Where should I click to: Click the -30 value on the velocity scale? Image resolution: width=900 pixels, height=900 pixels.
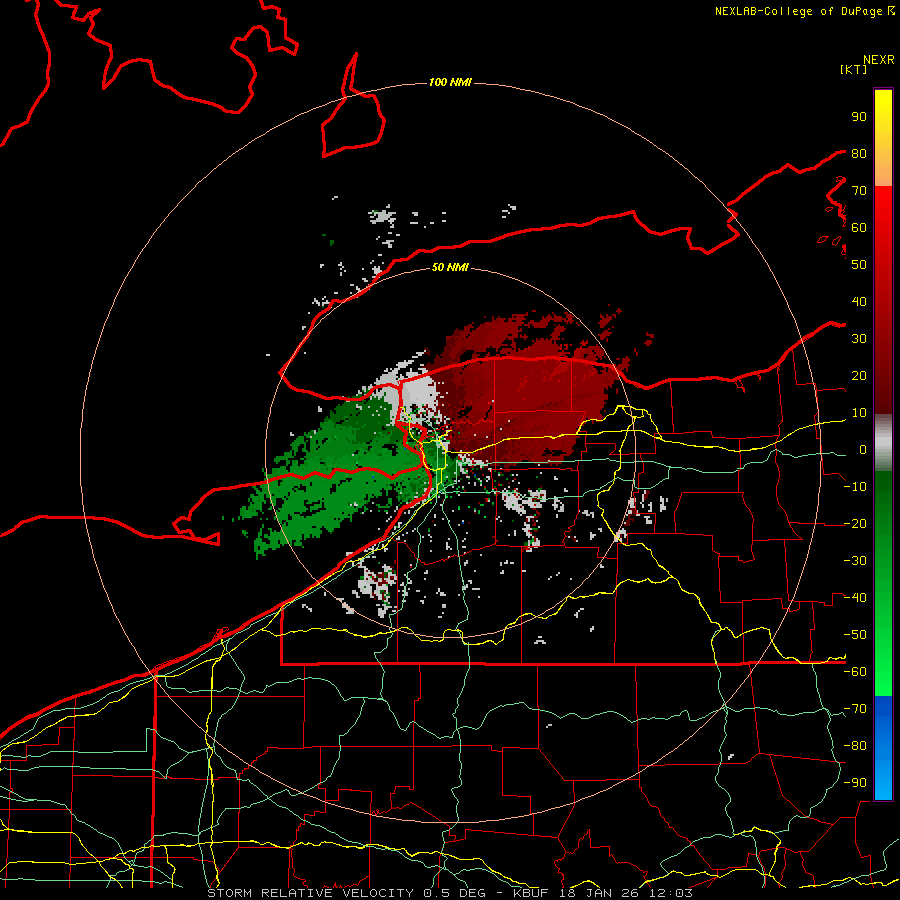855,561
